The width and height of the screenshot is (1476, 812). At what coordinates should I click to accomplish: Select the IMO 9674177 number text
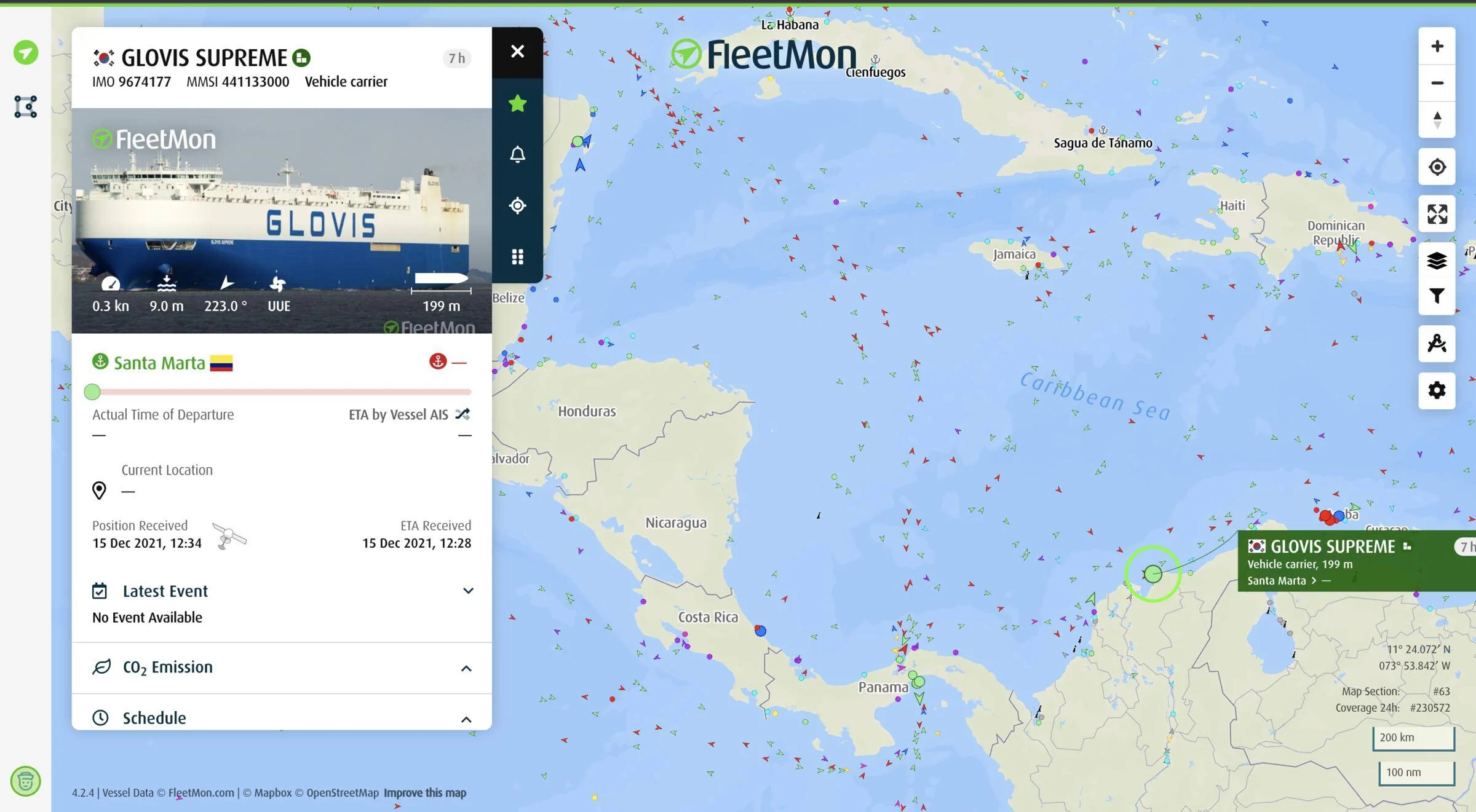click(x=132, y=82)
